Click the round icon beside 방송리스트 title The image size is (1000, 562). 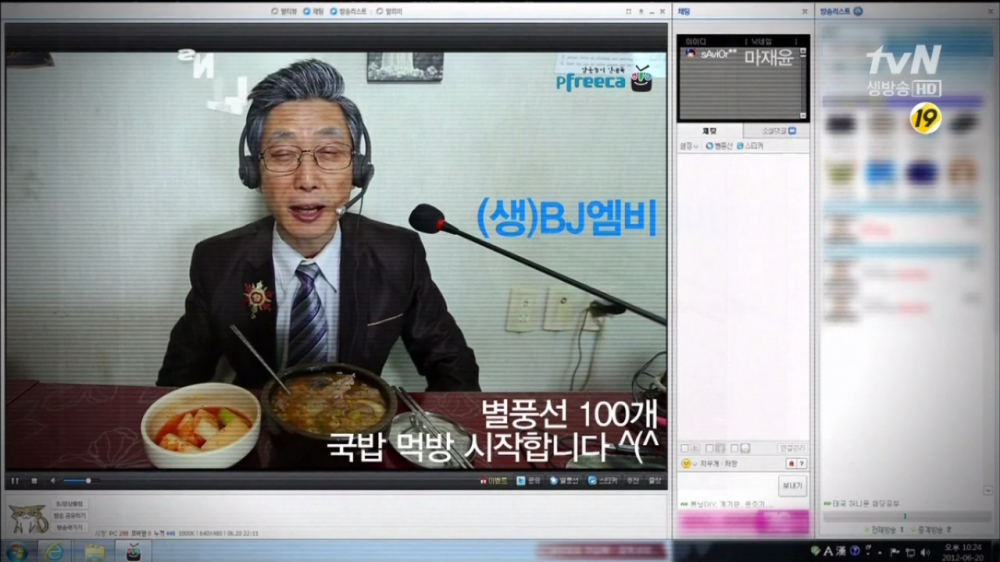tap(858, 11)
